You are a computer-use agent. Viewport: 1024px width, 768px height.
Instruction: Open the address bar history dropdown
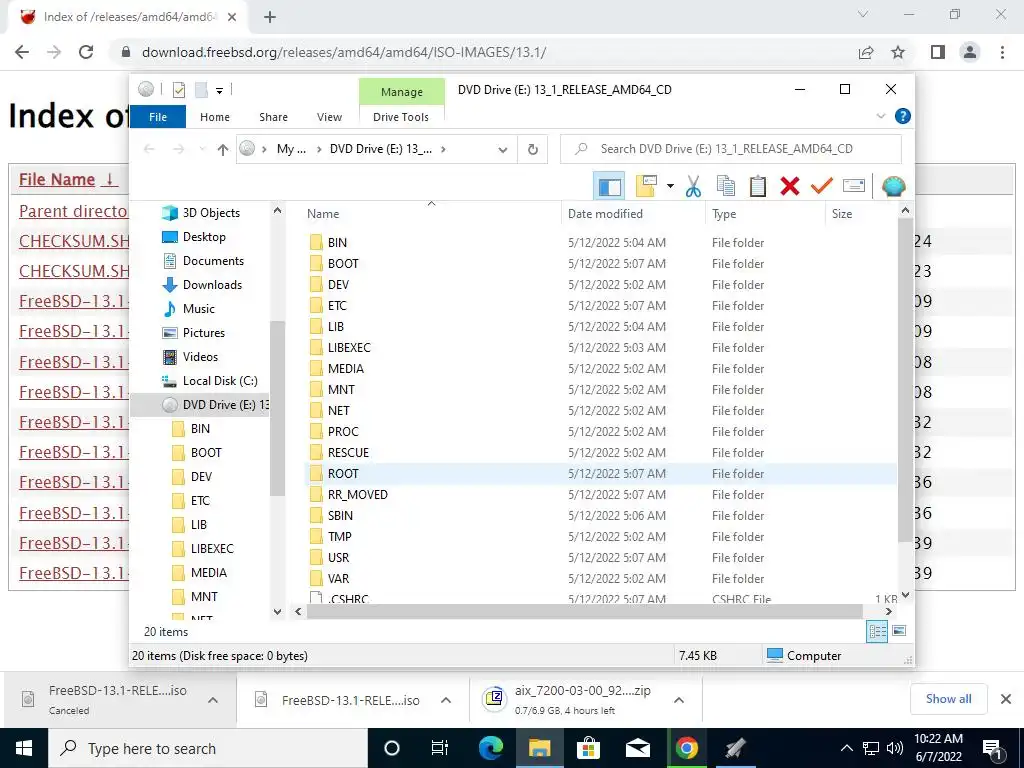(x=502, y=150)
